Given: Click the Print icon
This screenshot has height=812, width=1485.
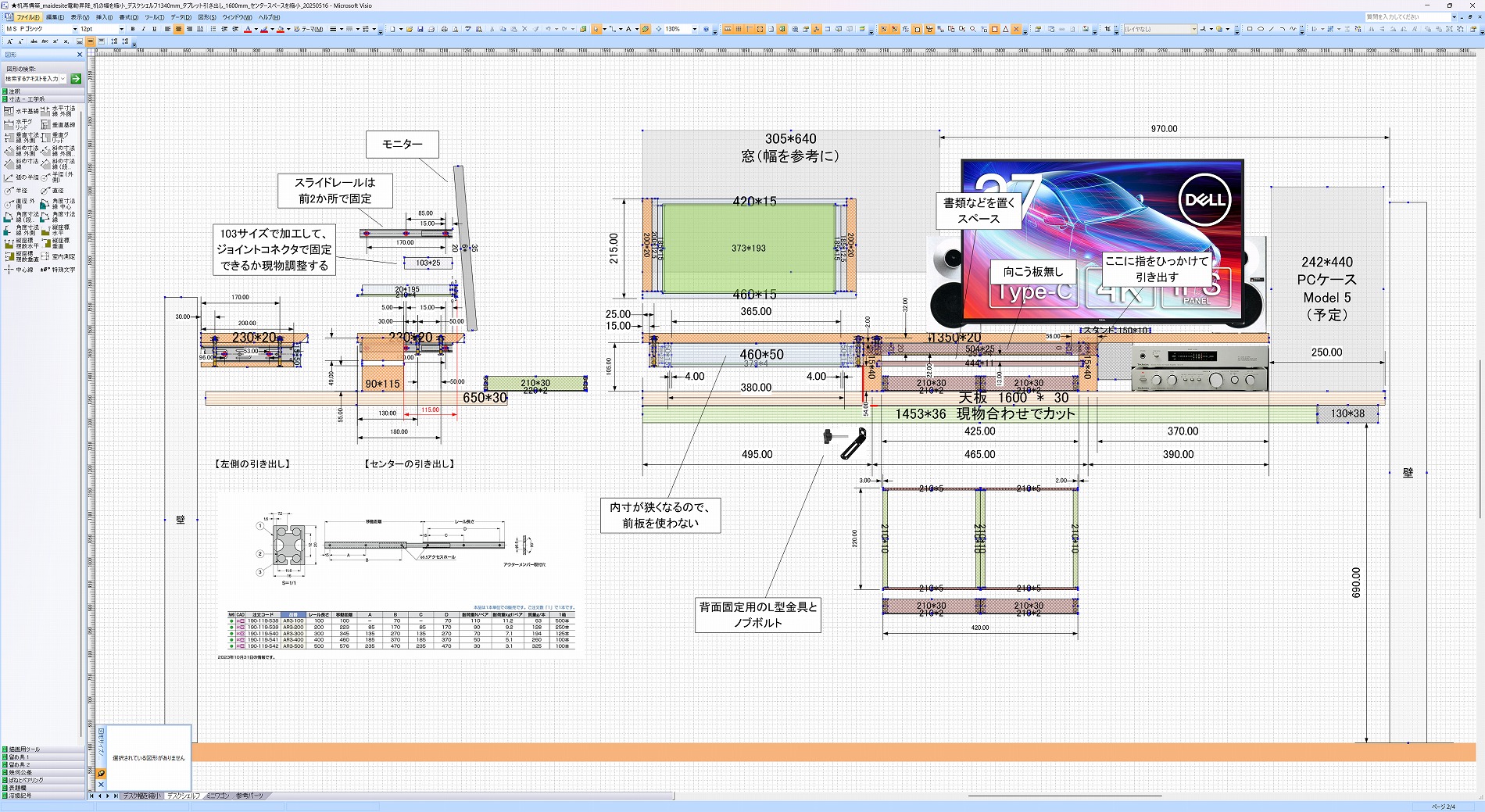Looking at the screenshot, I should pos(444,29).
